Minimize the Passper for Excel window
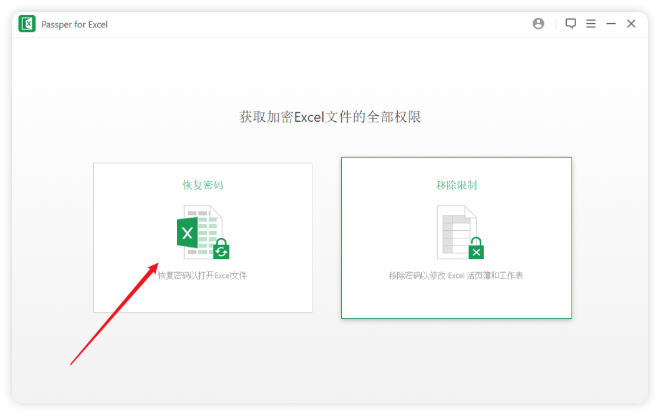 [611, 24]
